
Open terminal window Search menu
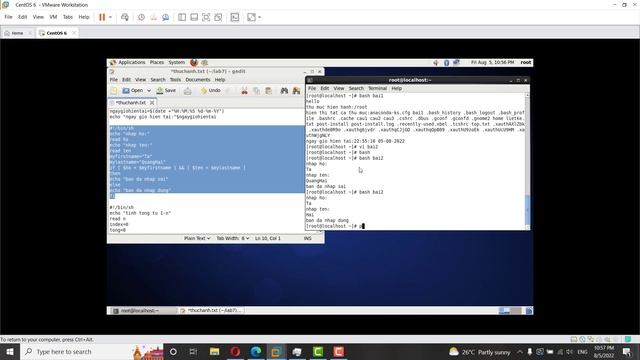coord(356,88)
